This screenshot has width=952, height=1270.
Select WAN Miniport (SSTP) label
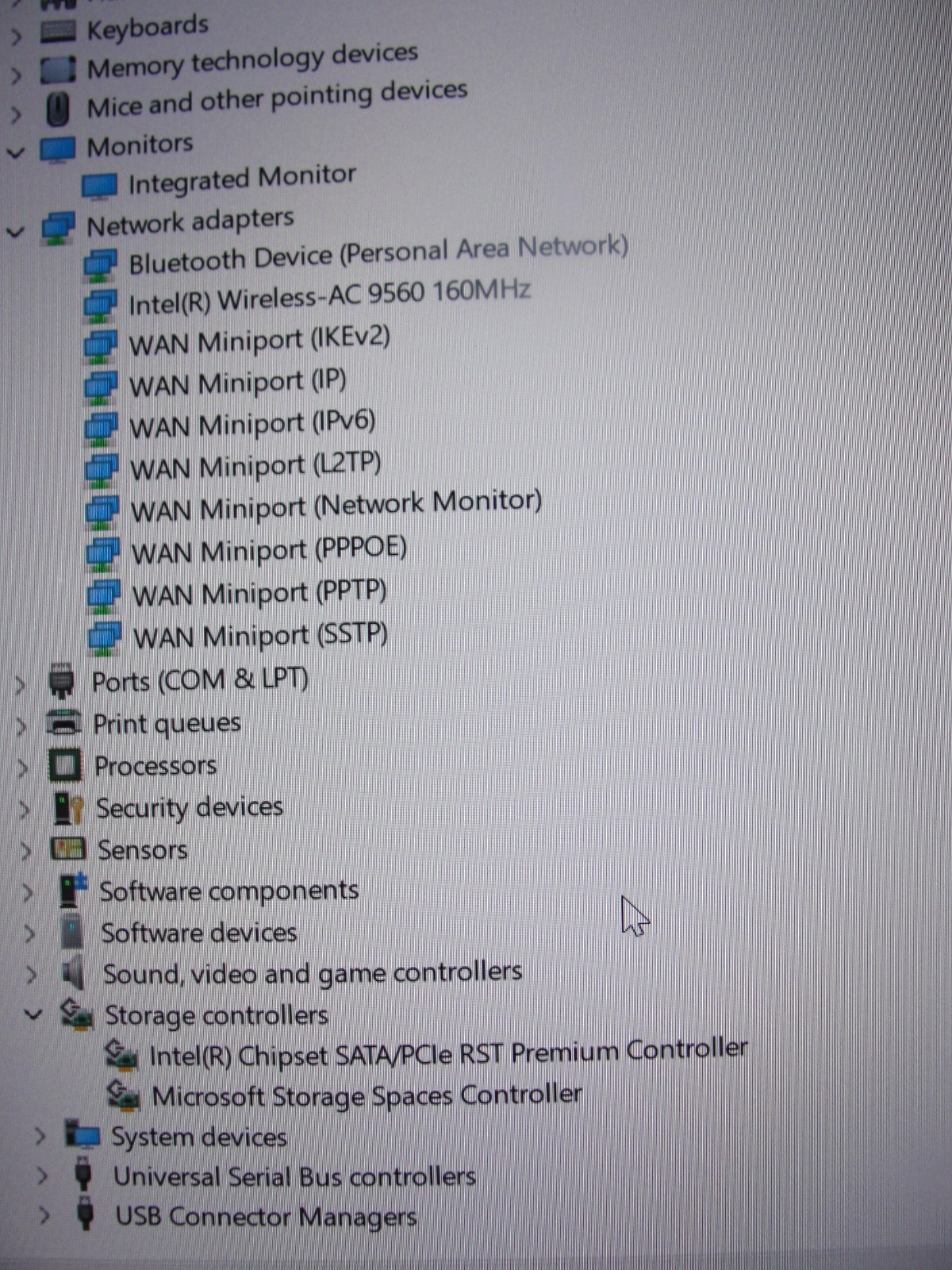[260, 637]
